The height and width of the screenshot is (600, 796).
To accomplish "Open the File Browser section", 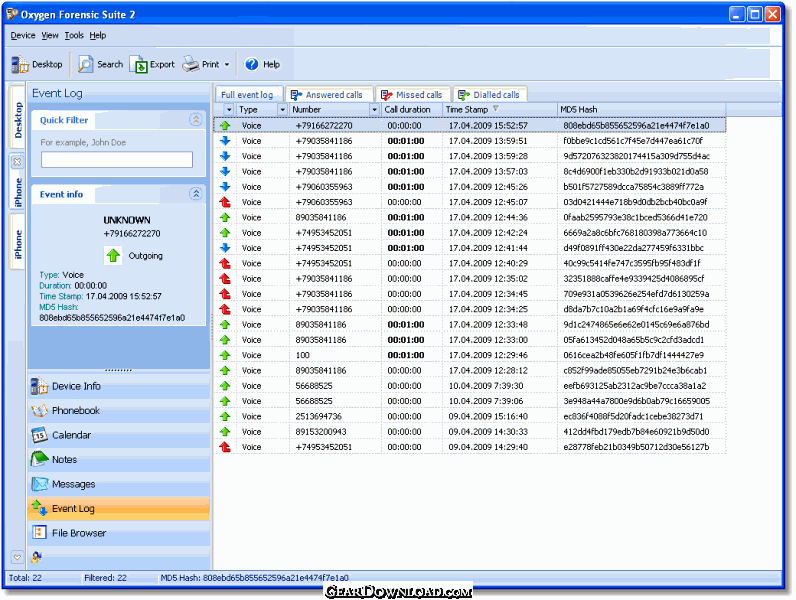I will pos(118,533).
